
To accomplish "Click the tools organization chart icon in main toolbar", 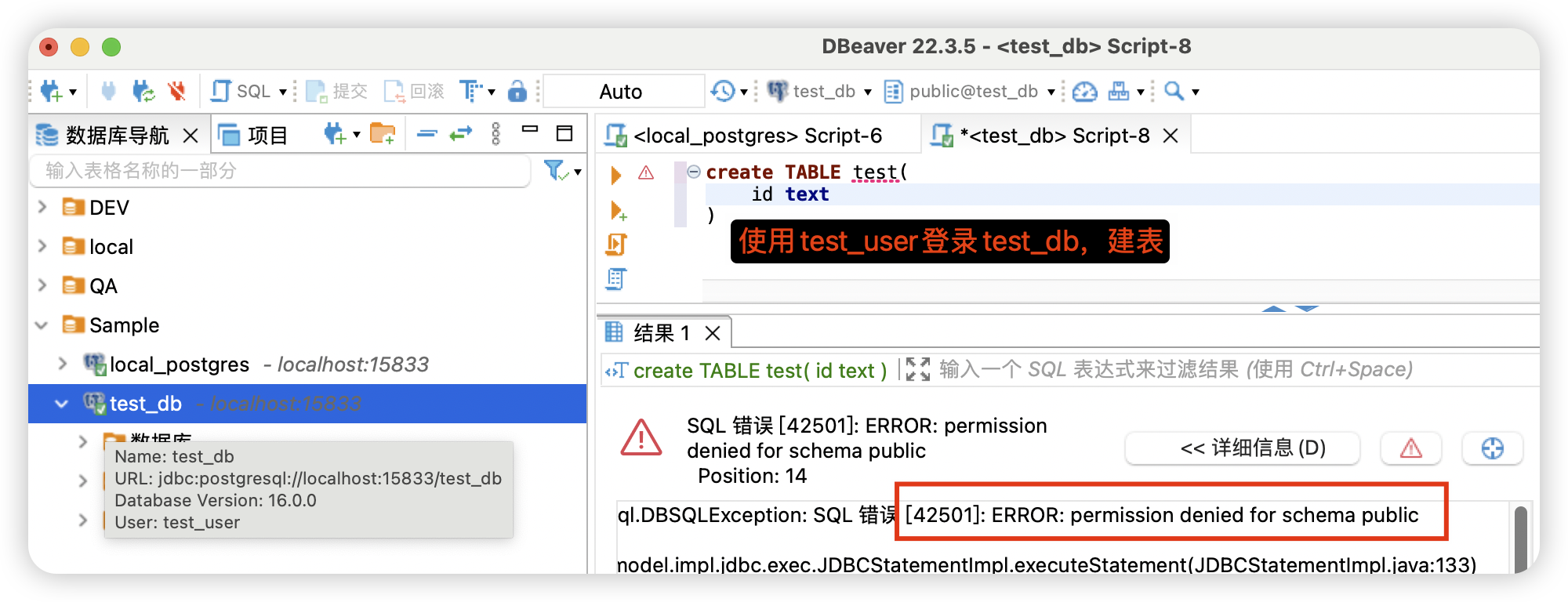I will pyautogui.click(x=1119, y=92).
